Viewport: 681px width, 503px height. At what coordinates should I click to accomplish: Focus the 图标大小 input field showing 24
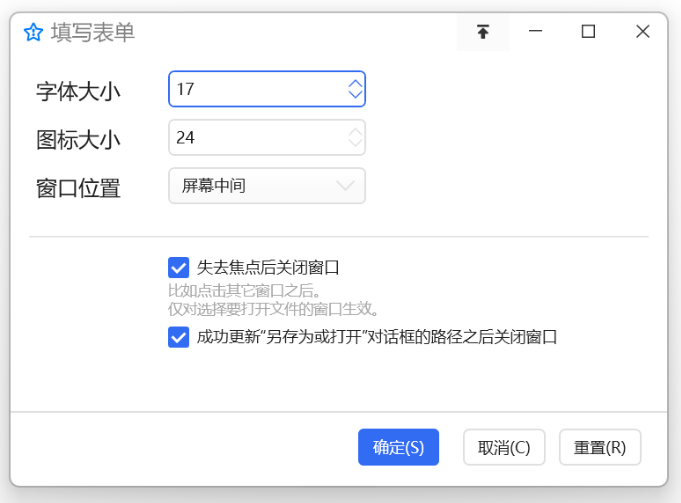click(x=267, y=137)
